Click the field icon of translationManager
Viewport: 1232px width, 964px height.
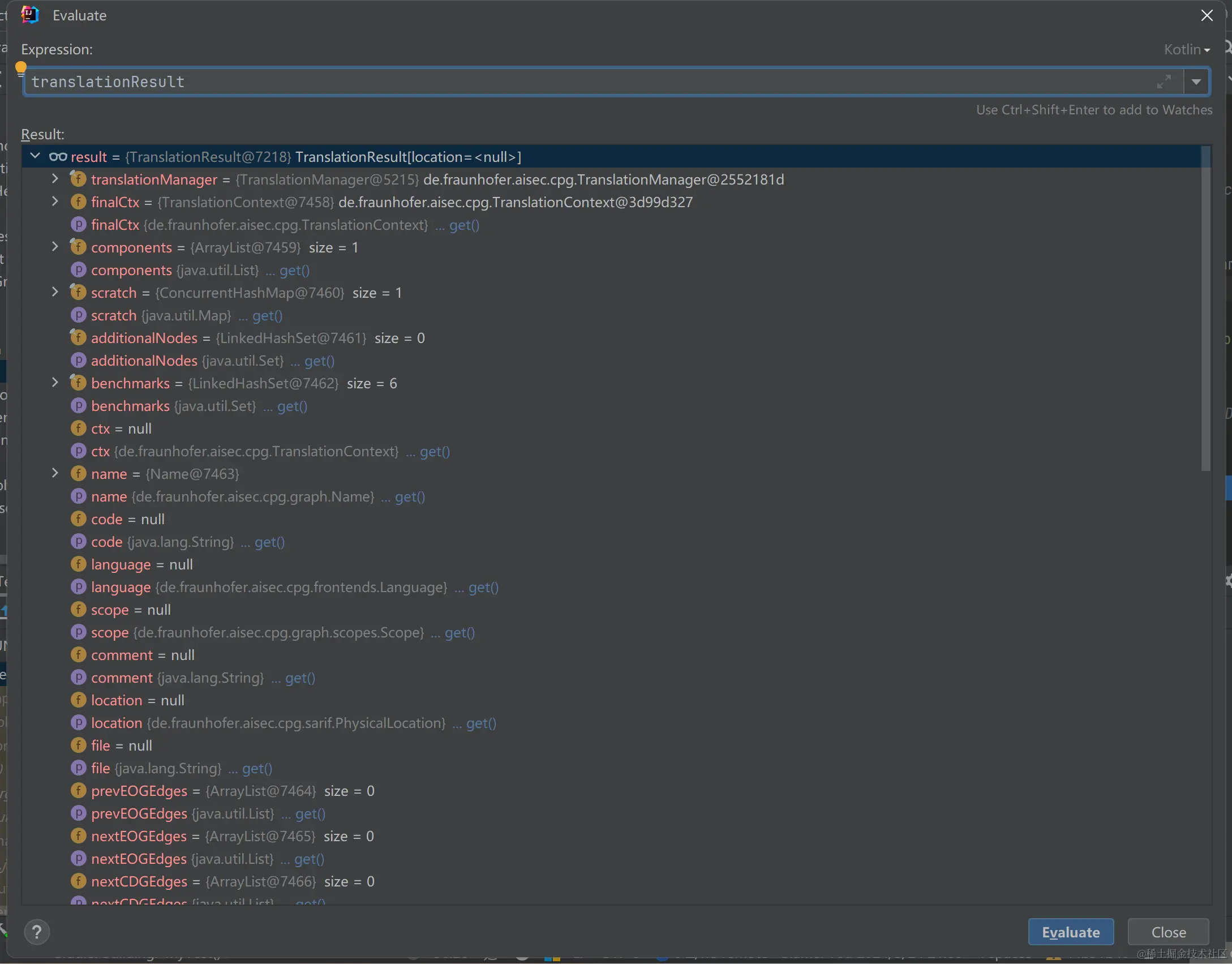click(78, 179)
